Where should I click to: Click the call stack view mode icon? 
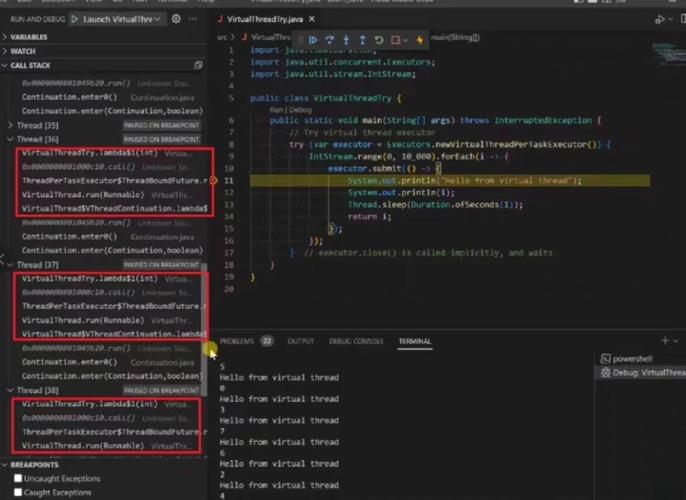click(x=198, y=65)
